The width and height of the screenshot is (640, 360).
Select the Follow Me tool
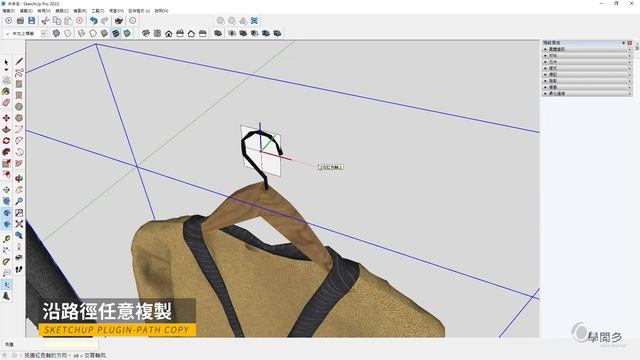pyautogui.click(x=6, y=152)
